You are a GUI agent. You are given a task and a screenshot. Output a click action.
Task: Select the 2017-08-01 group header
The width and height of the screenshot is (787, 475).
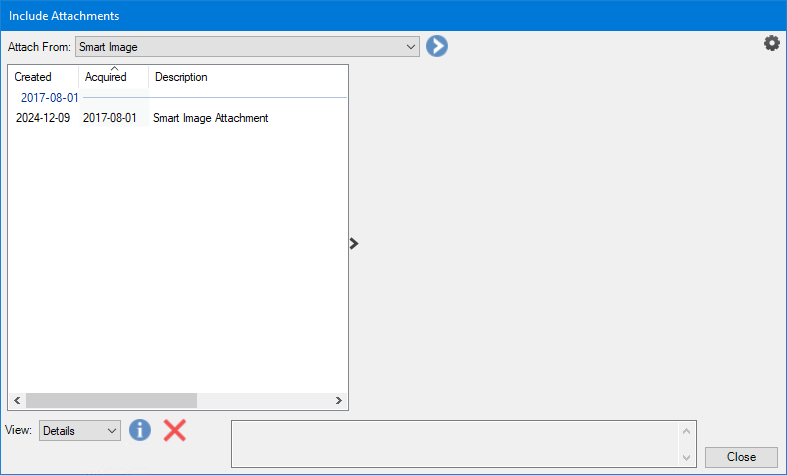(49, 98)
